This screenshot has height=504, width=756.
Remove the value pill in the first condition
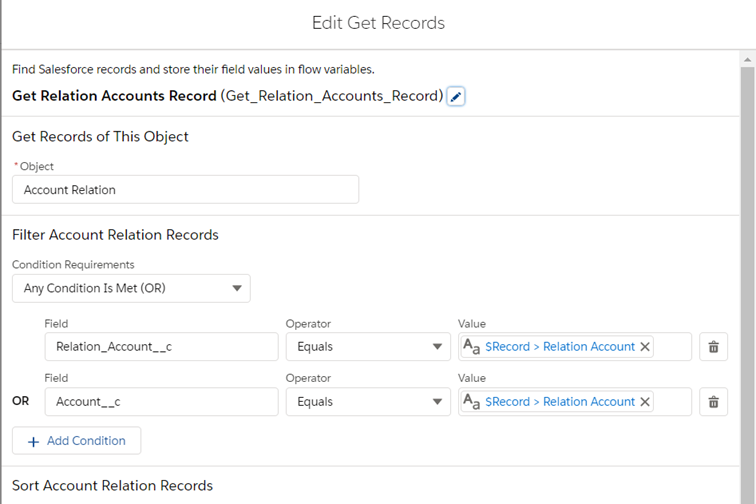(x=645, y=347)
